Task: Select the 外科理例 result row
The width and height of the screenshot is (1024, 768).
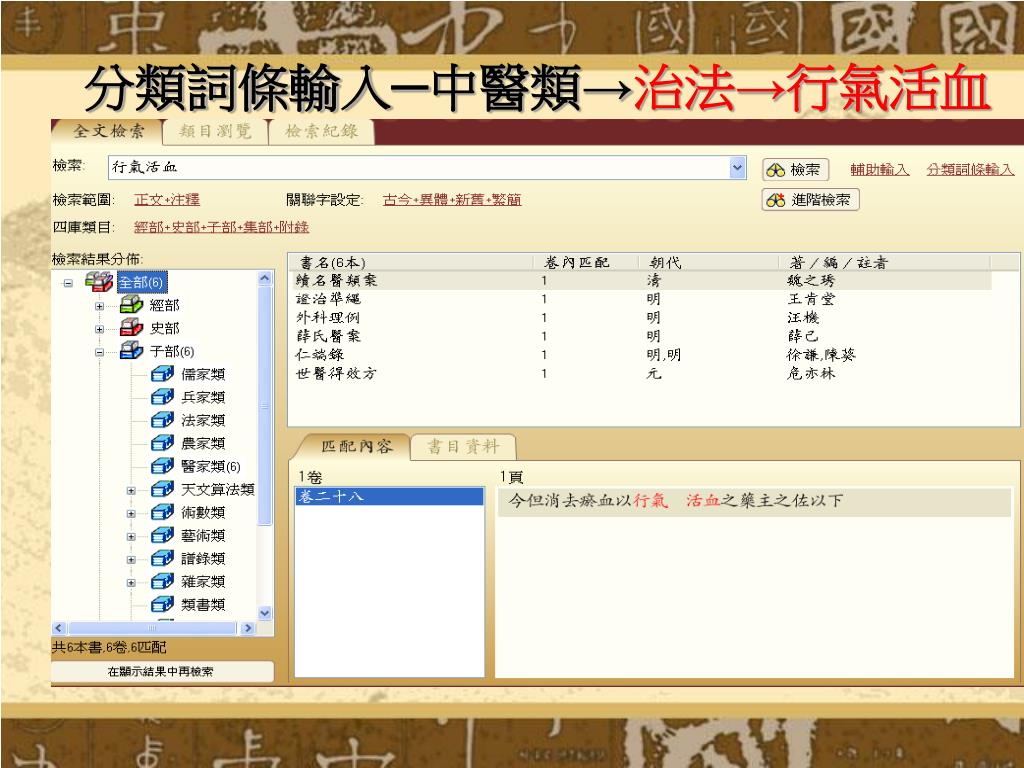Action: click(x=641, y=318)
